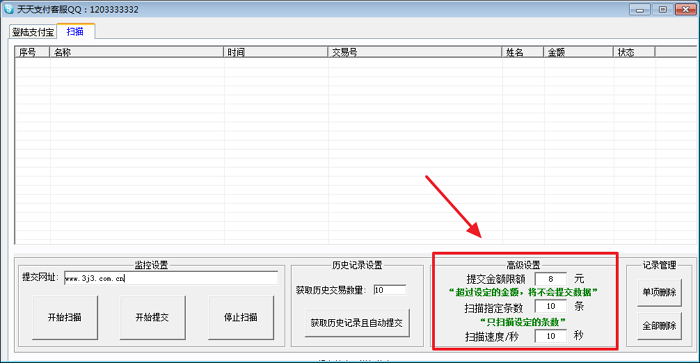This screenshot has height=363, width=700.
Task: Click the 姓名 column header
Action: (x=522, y=52)
